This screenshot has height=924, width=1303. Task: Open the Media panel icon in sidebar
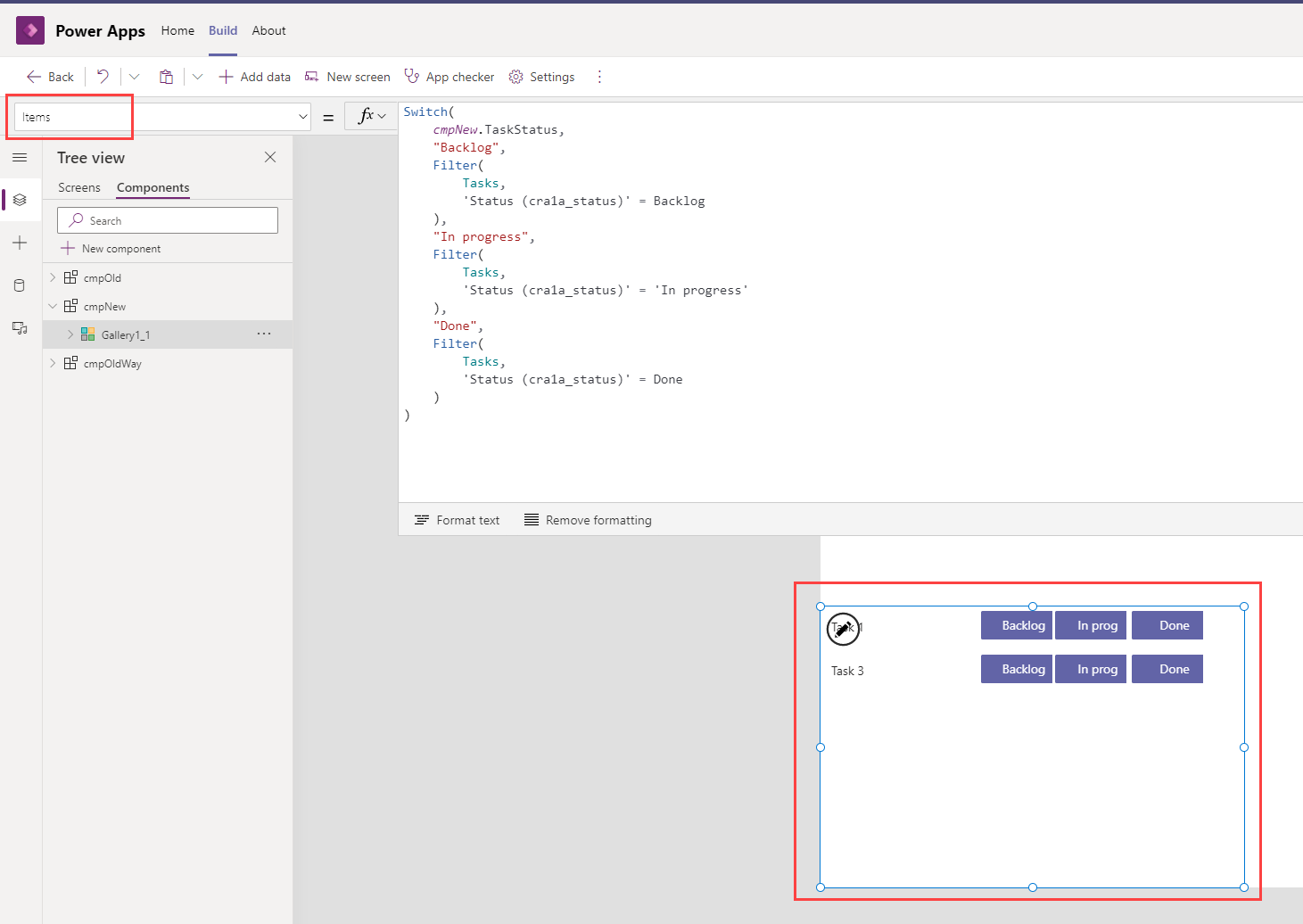click(x=20, y=328)
